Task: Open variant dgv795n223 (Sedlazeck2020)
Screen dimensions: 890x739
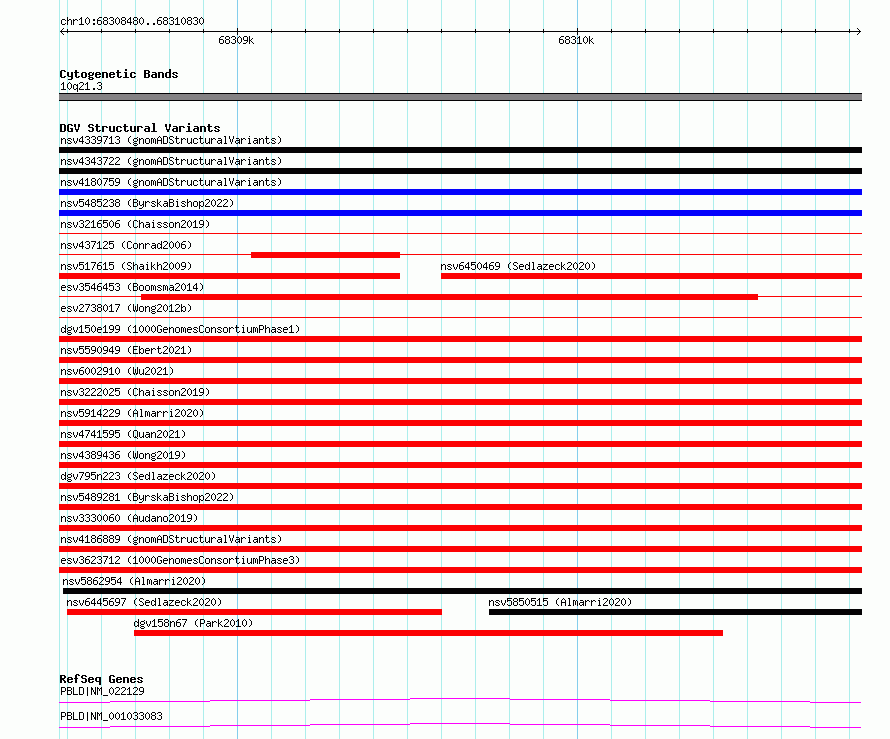Action: pyautogui.click(x=138, y=476)
